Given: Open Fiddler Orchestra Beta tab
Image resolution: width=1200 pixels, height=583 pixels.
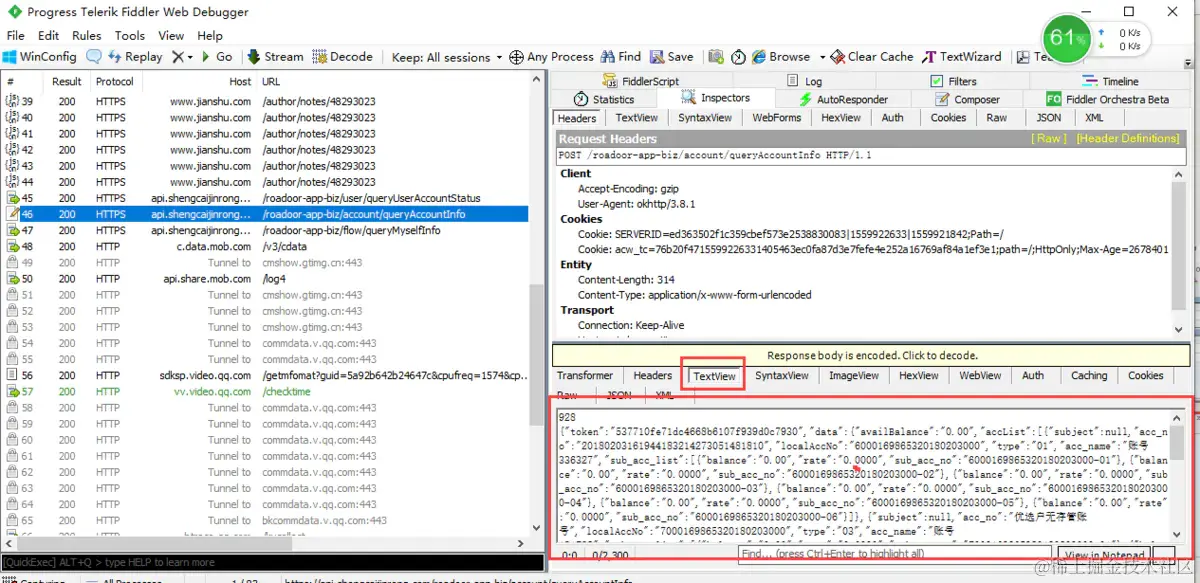Looking at the screenshot, I should 1107,99.
